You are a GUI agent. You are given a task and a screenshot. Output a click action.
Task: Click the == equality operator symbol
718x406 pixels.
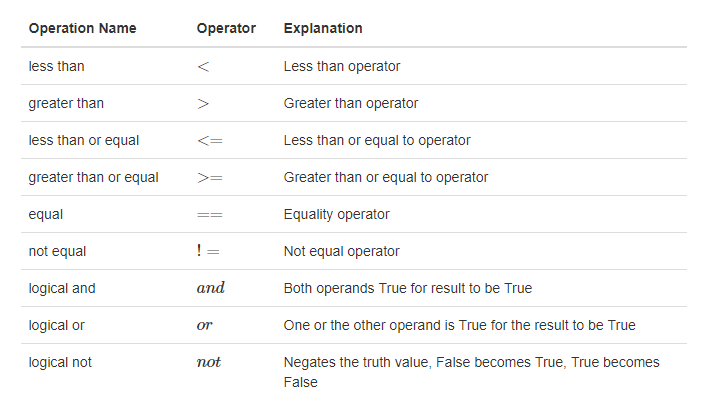coord(210,214)
